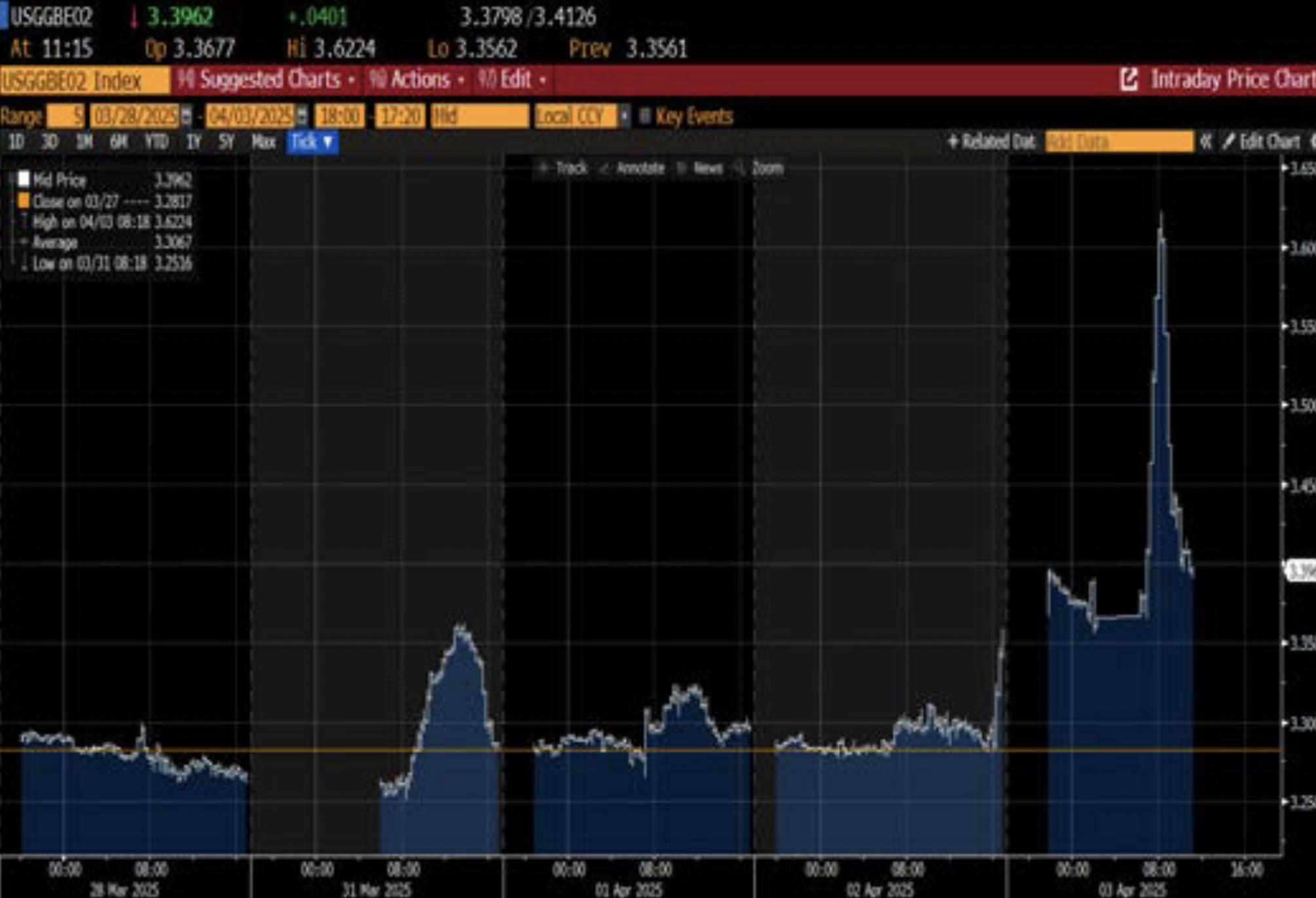
Task: Expand the Tick interval dropdown
Action: (312, 141)
